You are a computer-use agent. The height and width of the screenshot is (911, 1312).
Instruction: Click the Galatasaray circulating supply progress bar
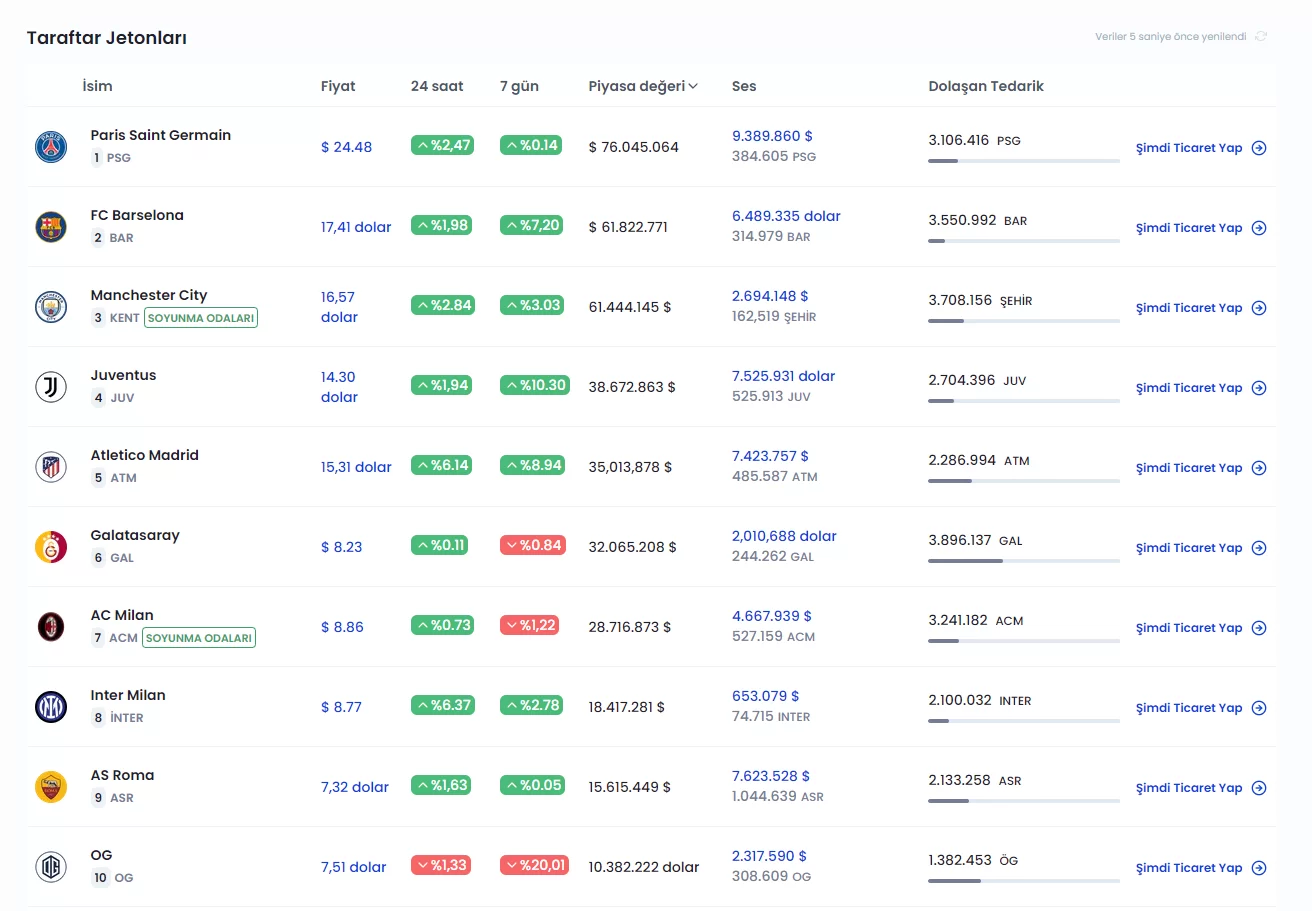tap(1023, 561)
